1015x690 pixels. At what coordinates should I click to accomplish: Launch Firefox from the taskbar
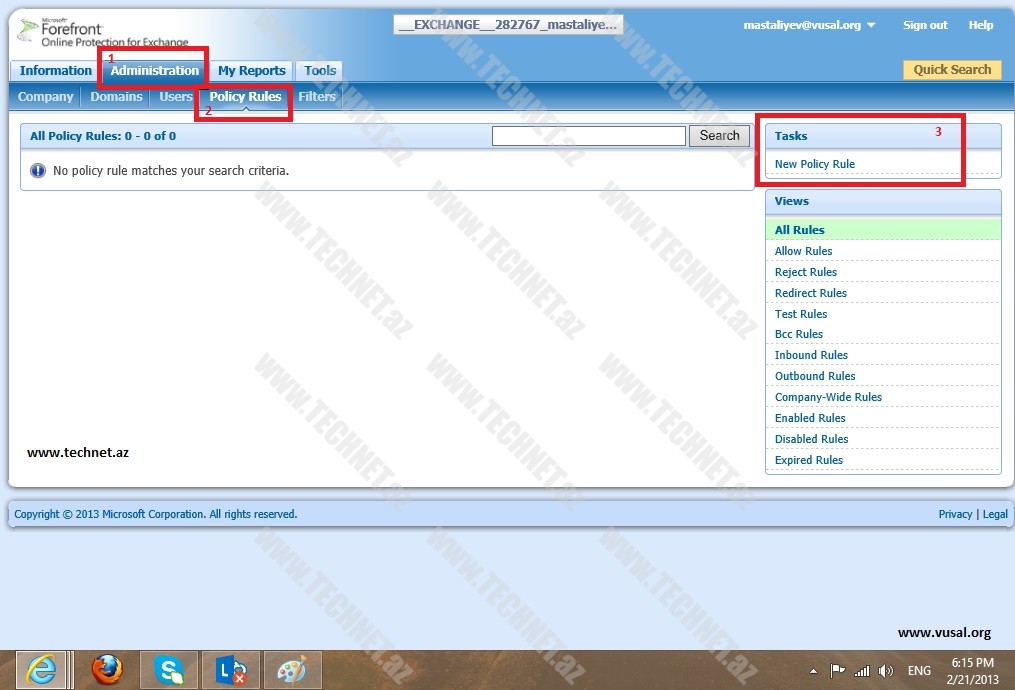point(108,669)
